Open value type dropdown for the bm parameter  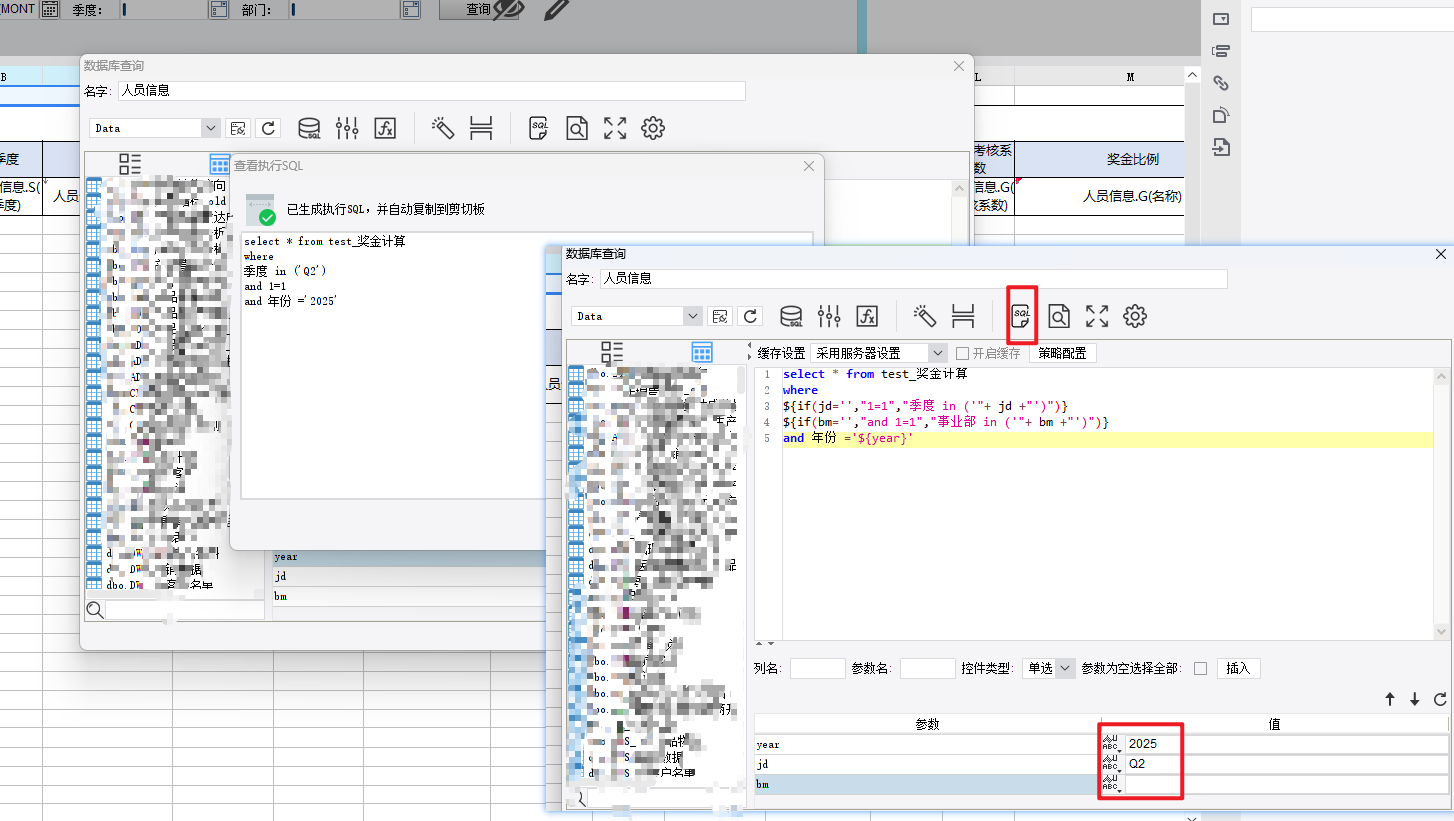coord(1111,785)
